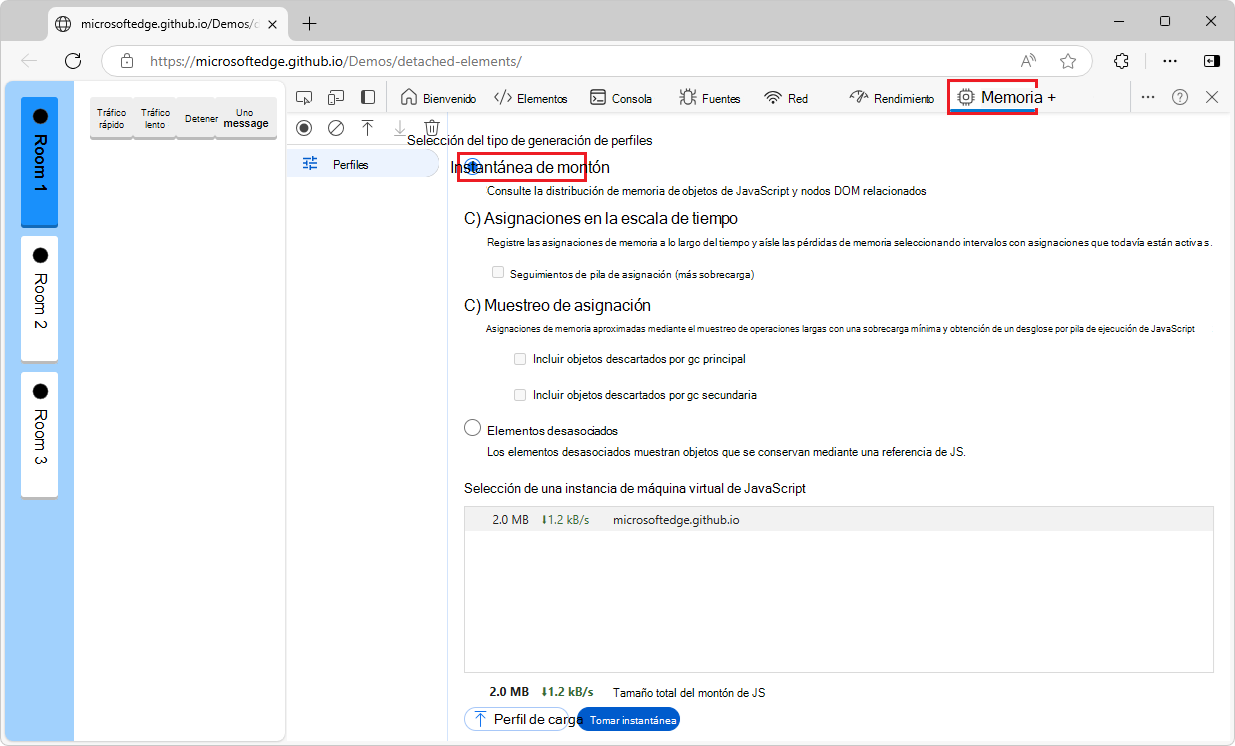Select the Instantánea de montón radio button
The width and height of the screenshot is (1235, 746).
(x=473, y=167)
